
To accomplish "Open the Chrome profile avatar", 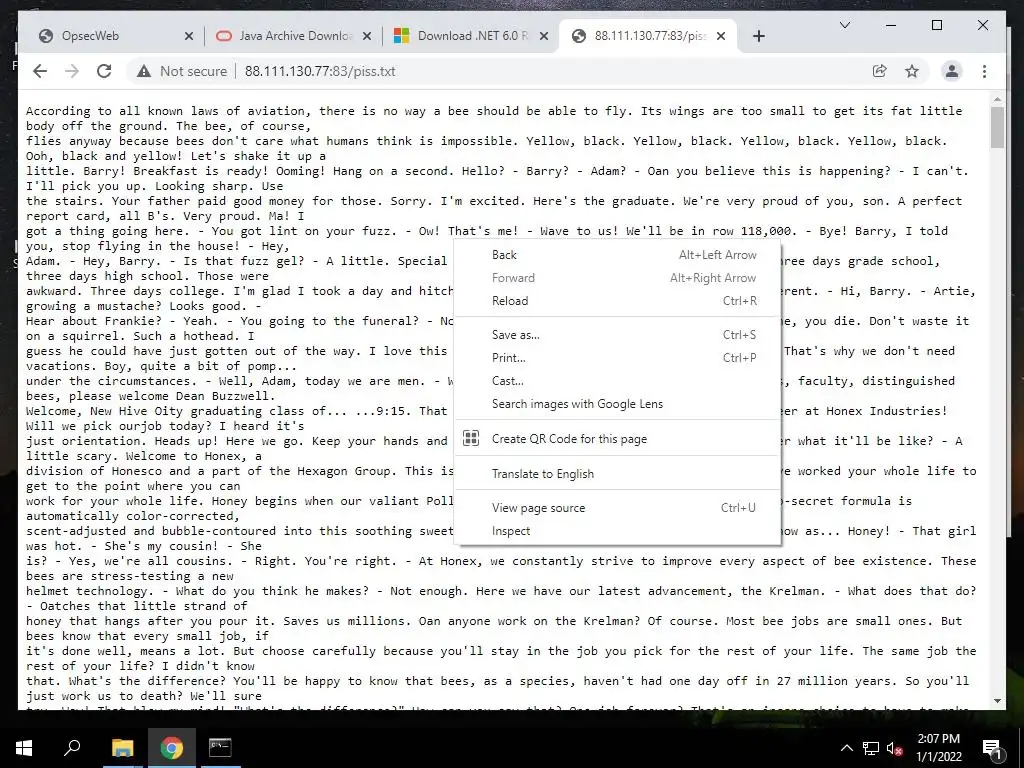I will pos(952,71).
